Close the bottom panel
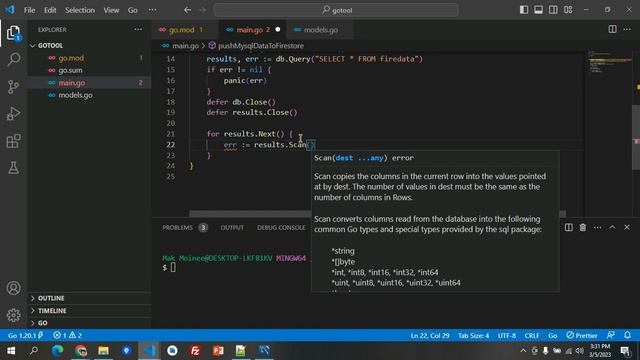Viewport: 640px width, 360px height. tap(627, 227)
